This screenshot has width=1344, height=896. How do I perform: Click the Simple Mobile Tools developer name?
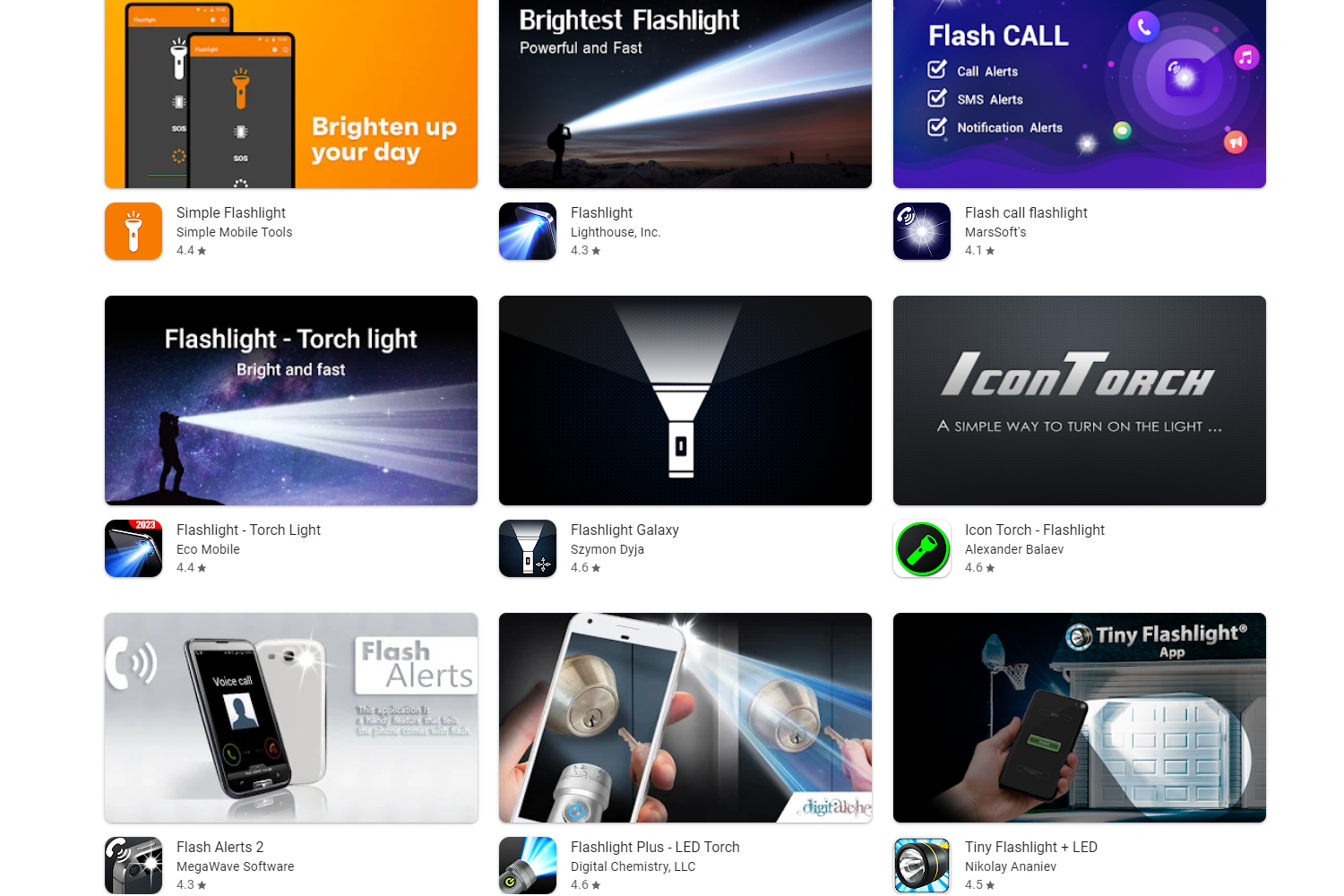pos(234,232)
